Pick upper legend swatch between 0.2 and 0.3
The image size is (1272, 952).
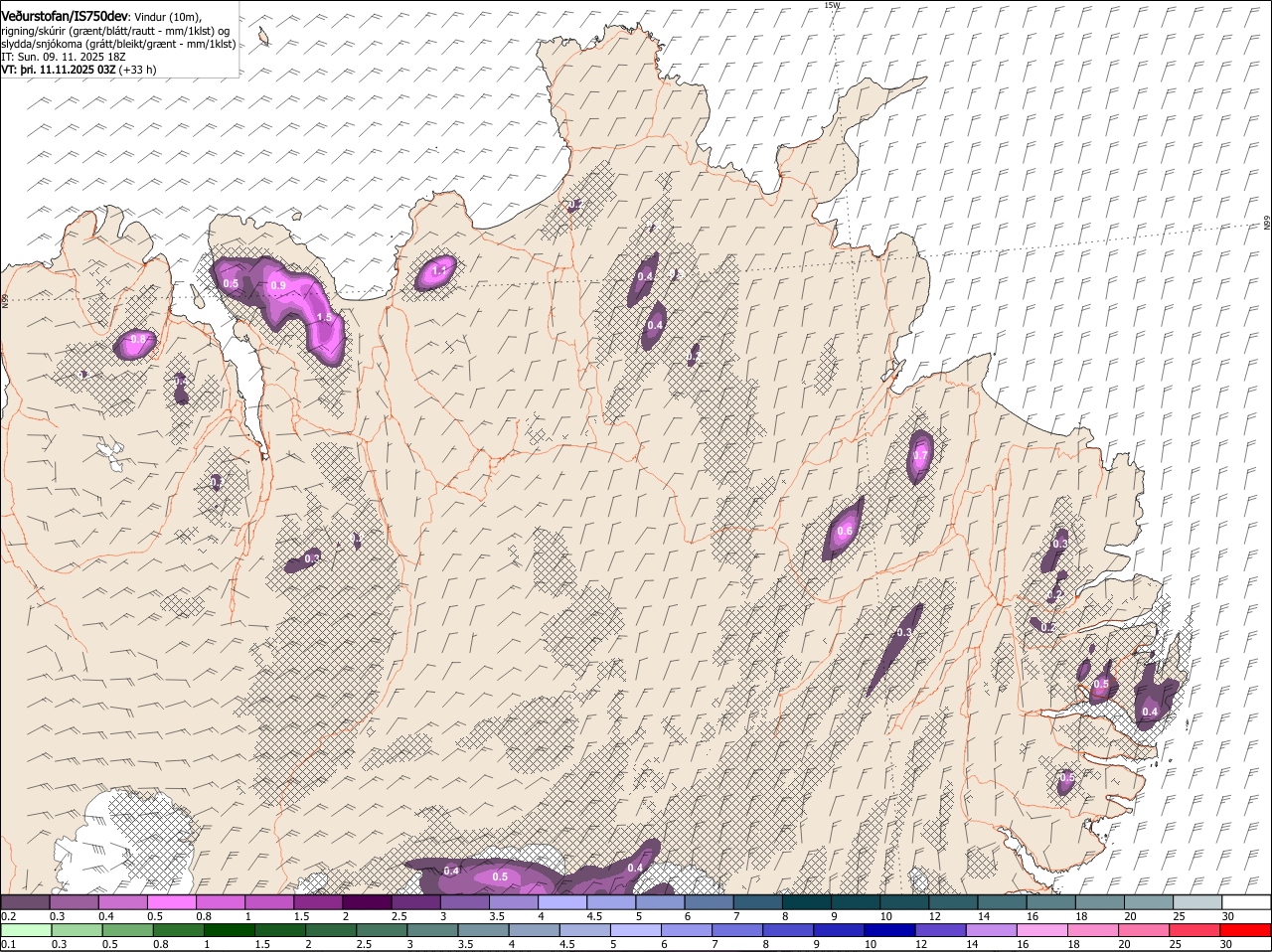(x=25, y=902)
